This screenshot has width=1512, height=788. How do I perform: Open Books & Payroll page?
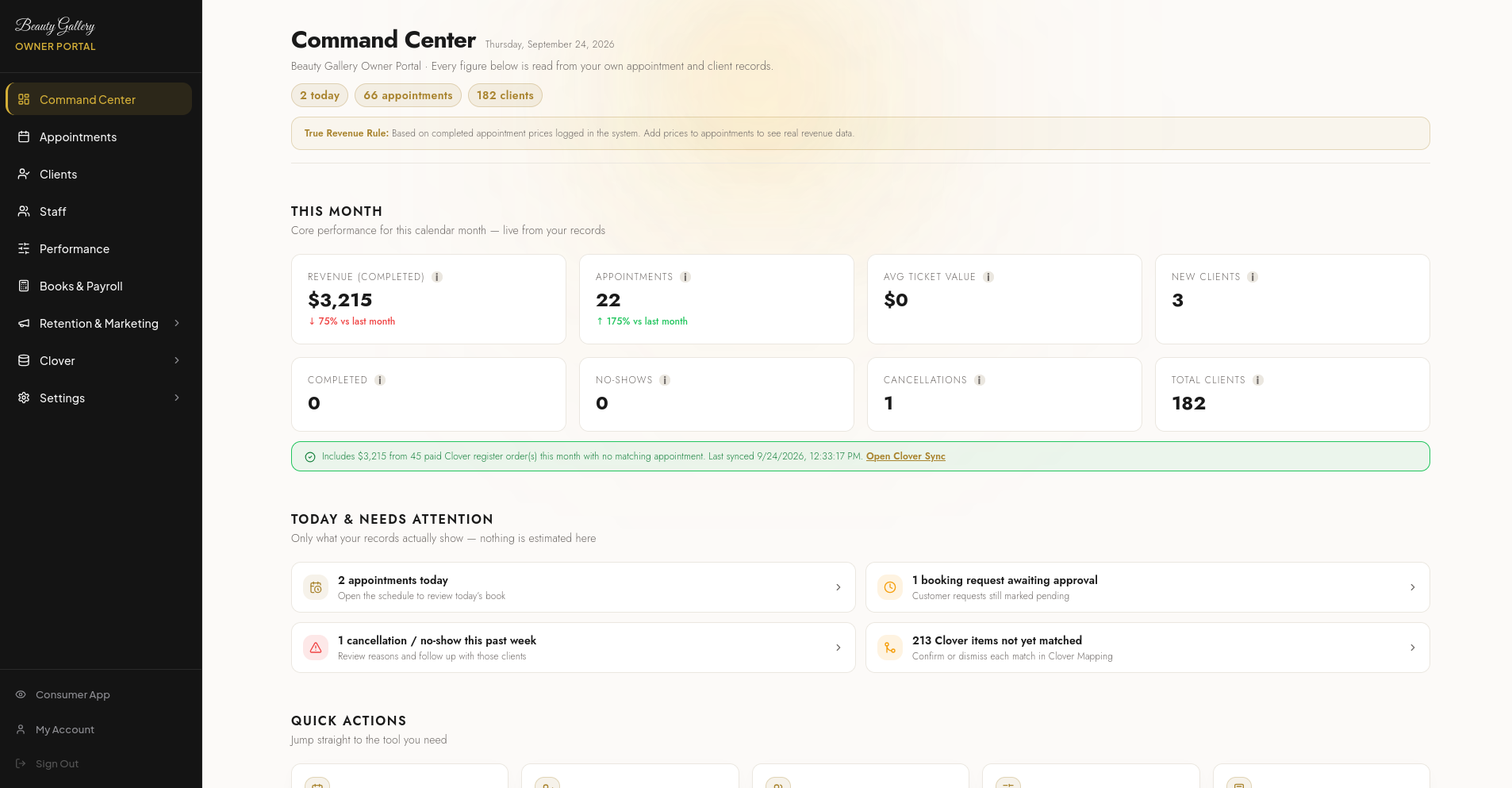(98, 286)
